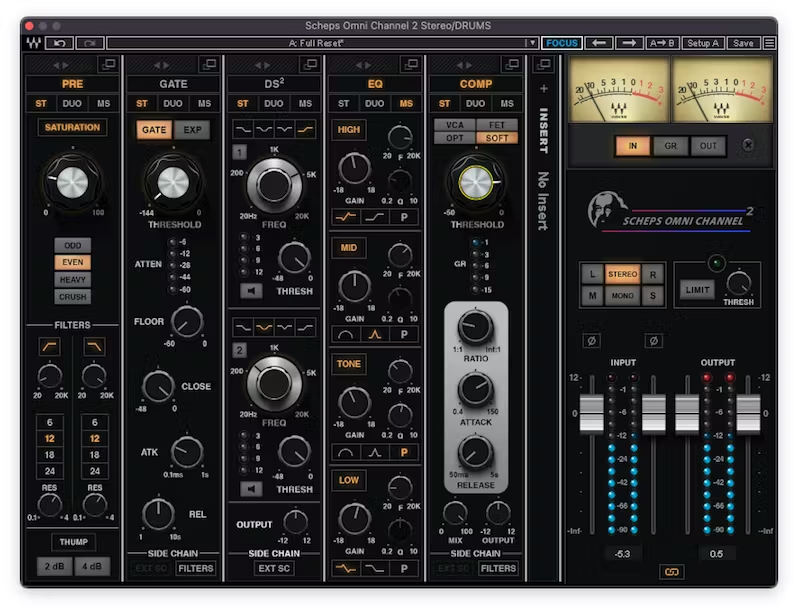
Task: Click the output level value 0.5
Action: [x=716, y=553]
